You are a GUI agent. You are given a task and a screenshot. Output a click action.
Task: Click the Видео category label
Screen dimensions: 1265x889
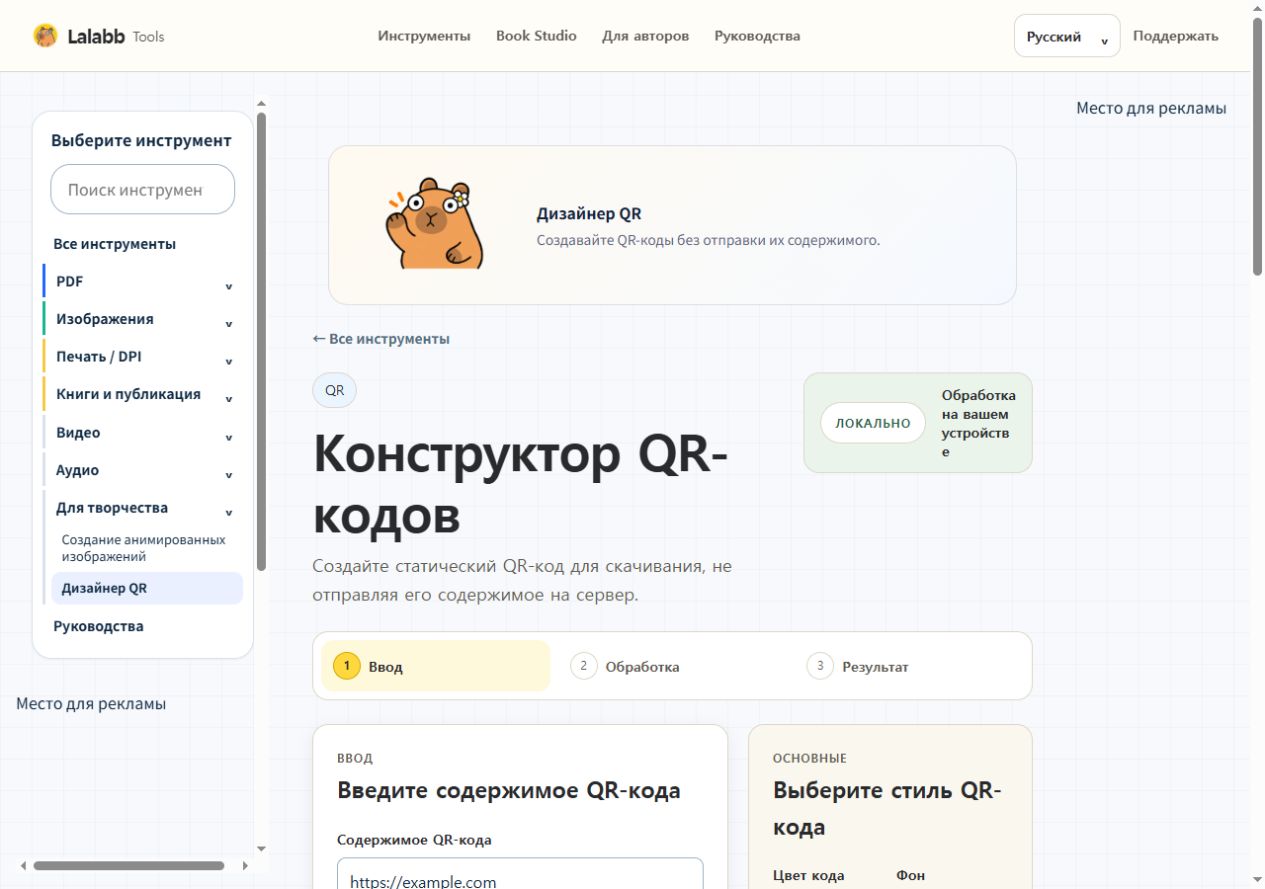coord(78,432)
